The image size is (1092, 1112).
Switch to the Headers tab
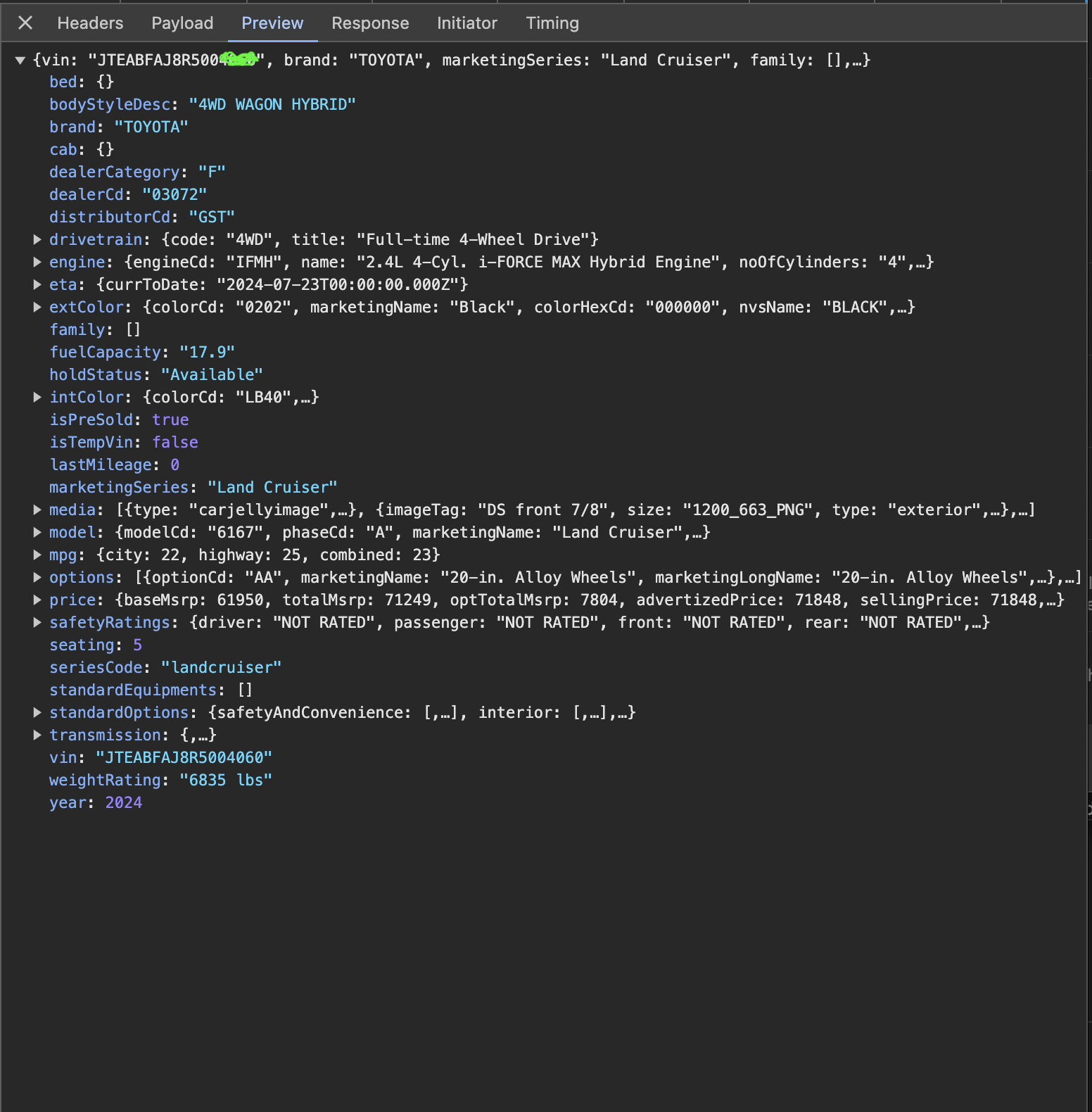pyautogui.click(x=90, y=23)
